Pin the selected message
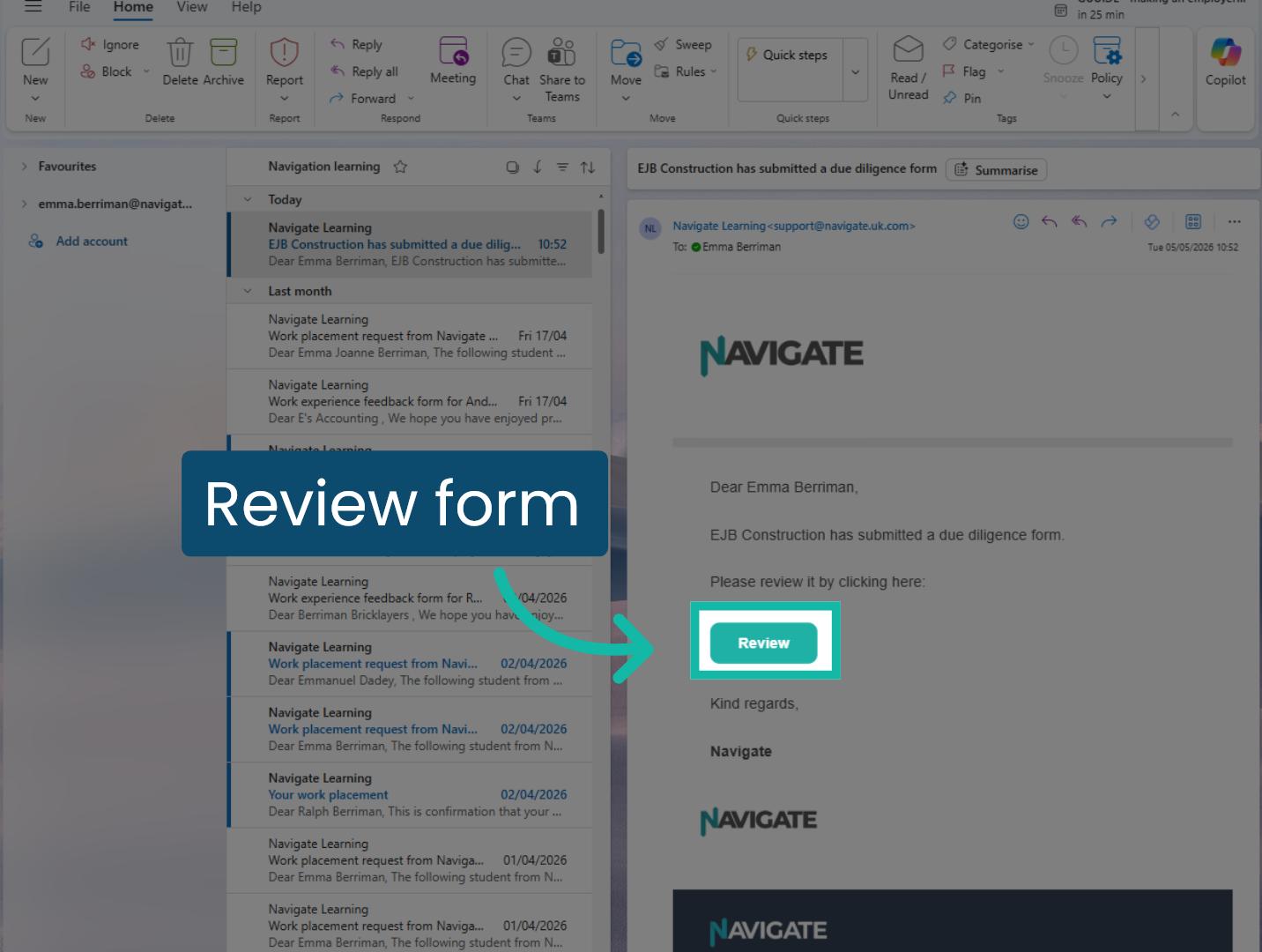The image size is (1262, 952). 961,99
